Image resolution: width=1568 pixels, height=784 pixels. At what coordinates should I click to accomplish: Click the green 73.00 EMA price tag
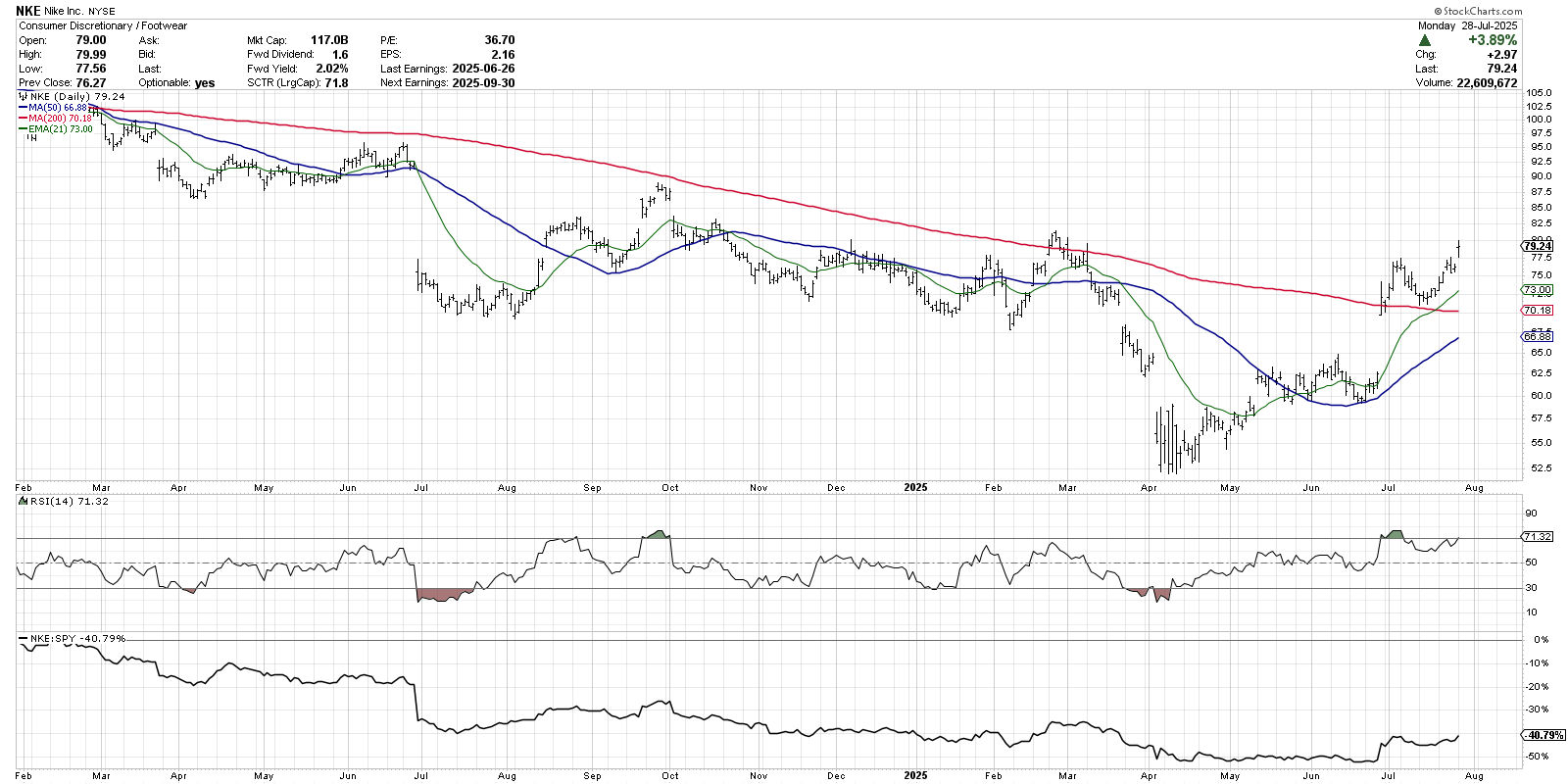[x=1538, y=290]
